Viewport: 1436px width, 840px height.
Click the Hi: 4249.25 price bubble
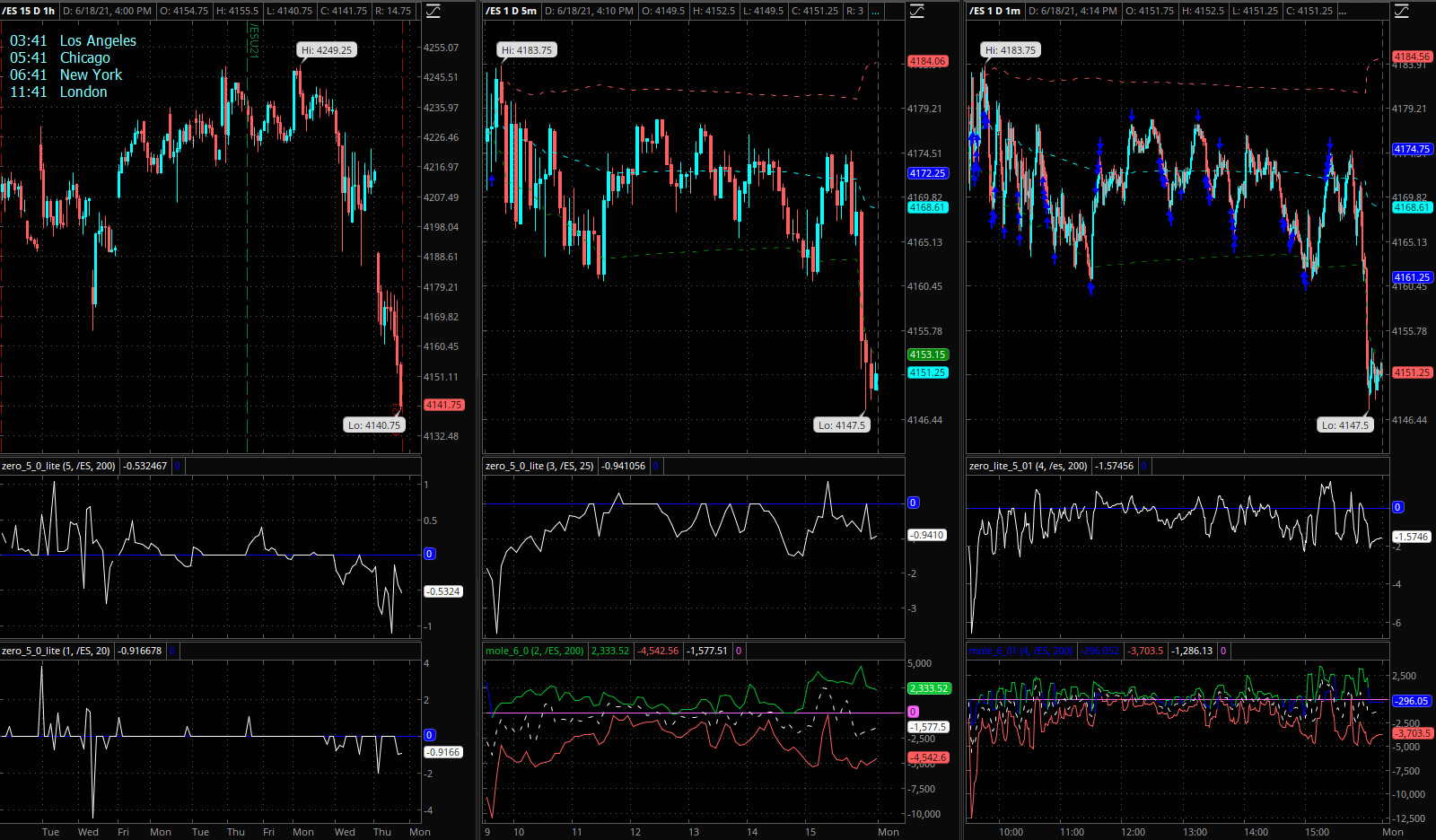(327, 50)
